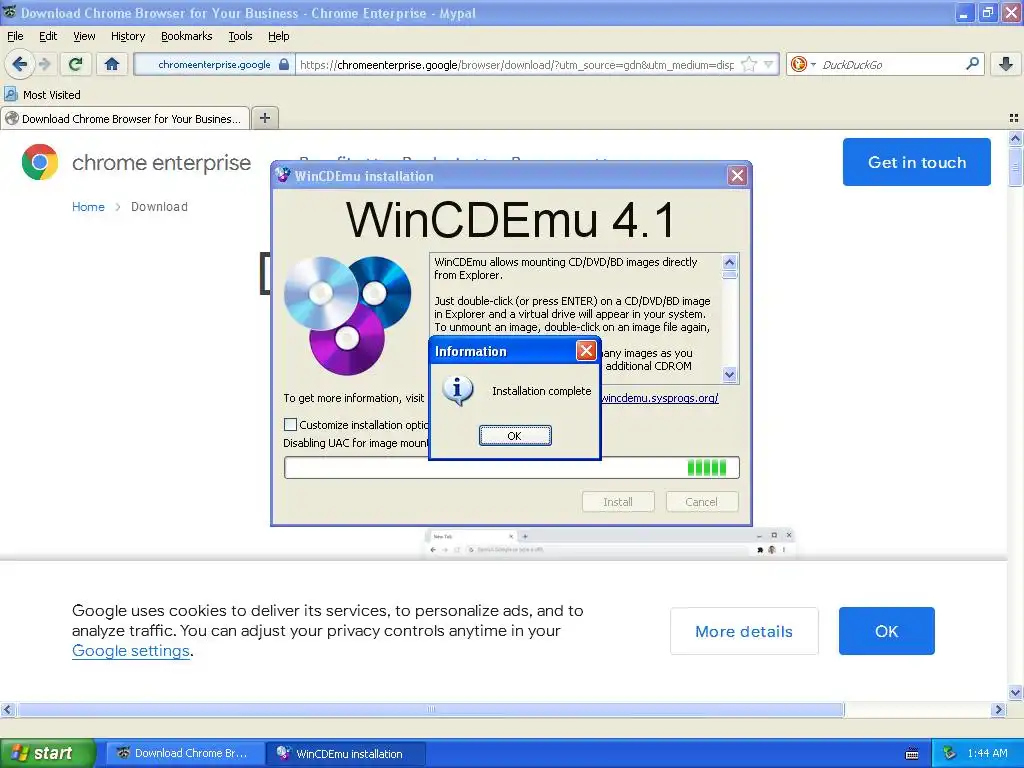Click the horizontal scrollbar left arrow

point(7,709)
